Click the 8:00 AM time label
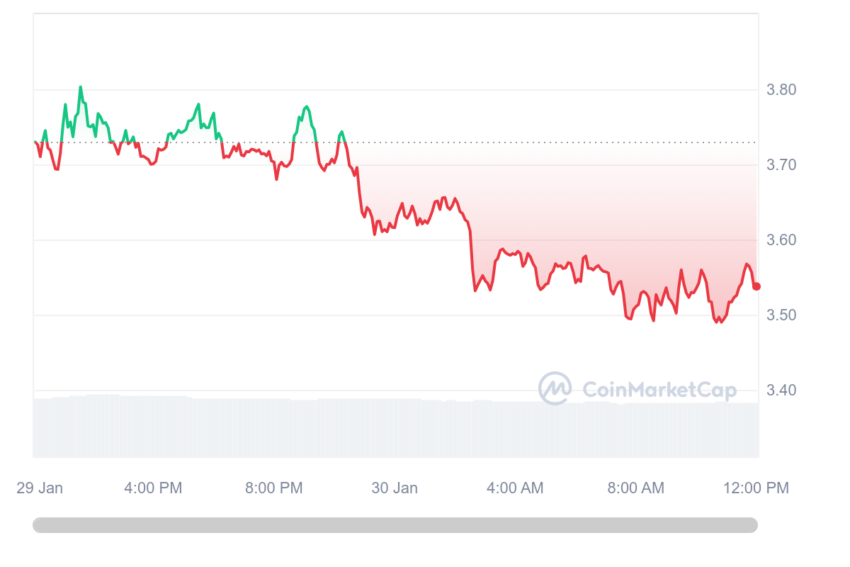The height and width of the screenshot is (567, 850). click(x=635, y=488)
